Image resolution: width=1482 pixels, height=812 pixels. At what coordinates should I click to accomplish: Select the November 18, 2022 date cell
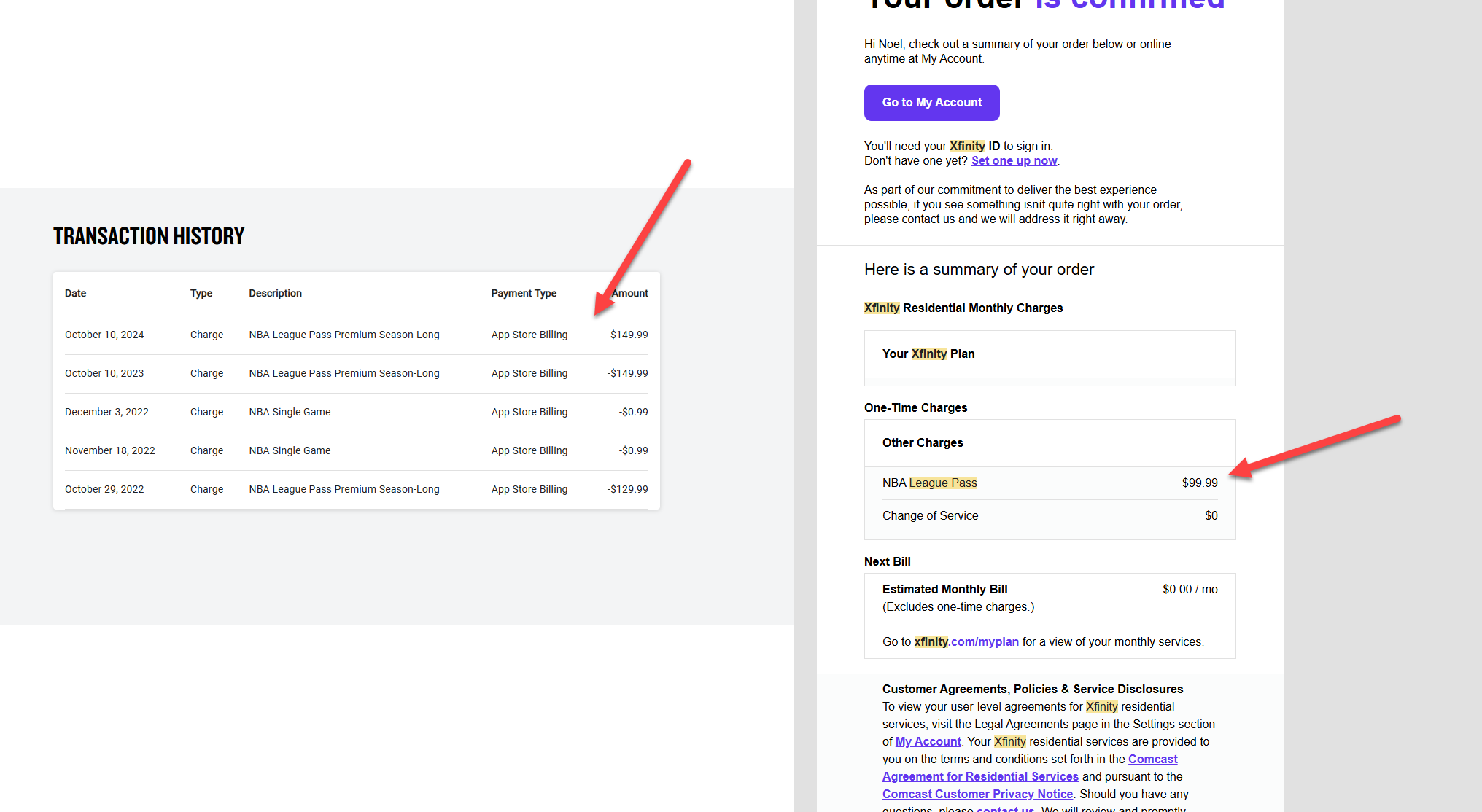click(x=110, y=450)
